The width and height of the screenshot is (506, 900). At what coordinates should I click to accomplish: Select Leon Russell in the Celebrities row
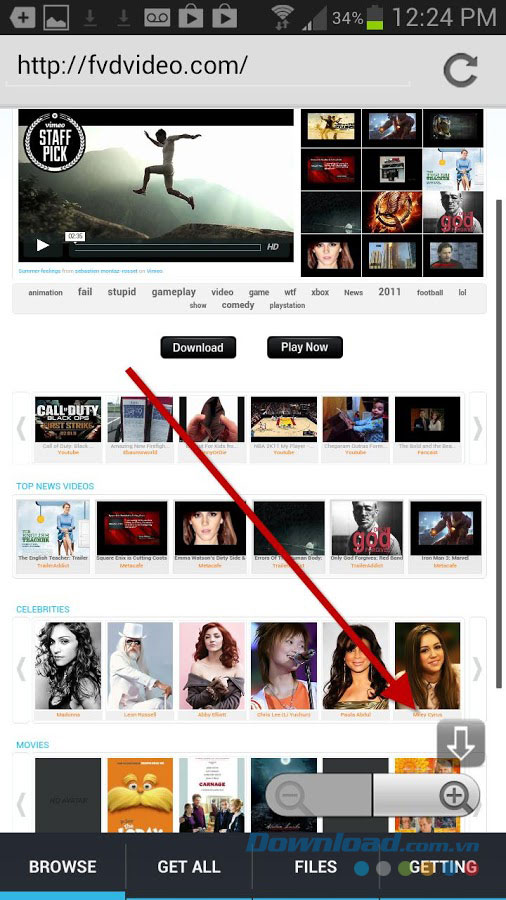coord(140,666)
